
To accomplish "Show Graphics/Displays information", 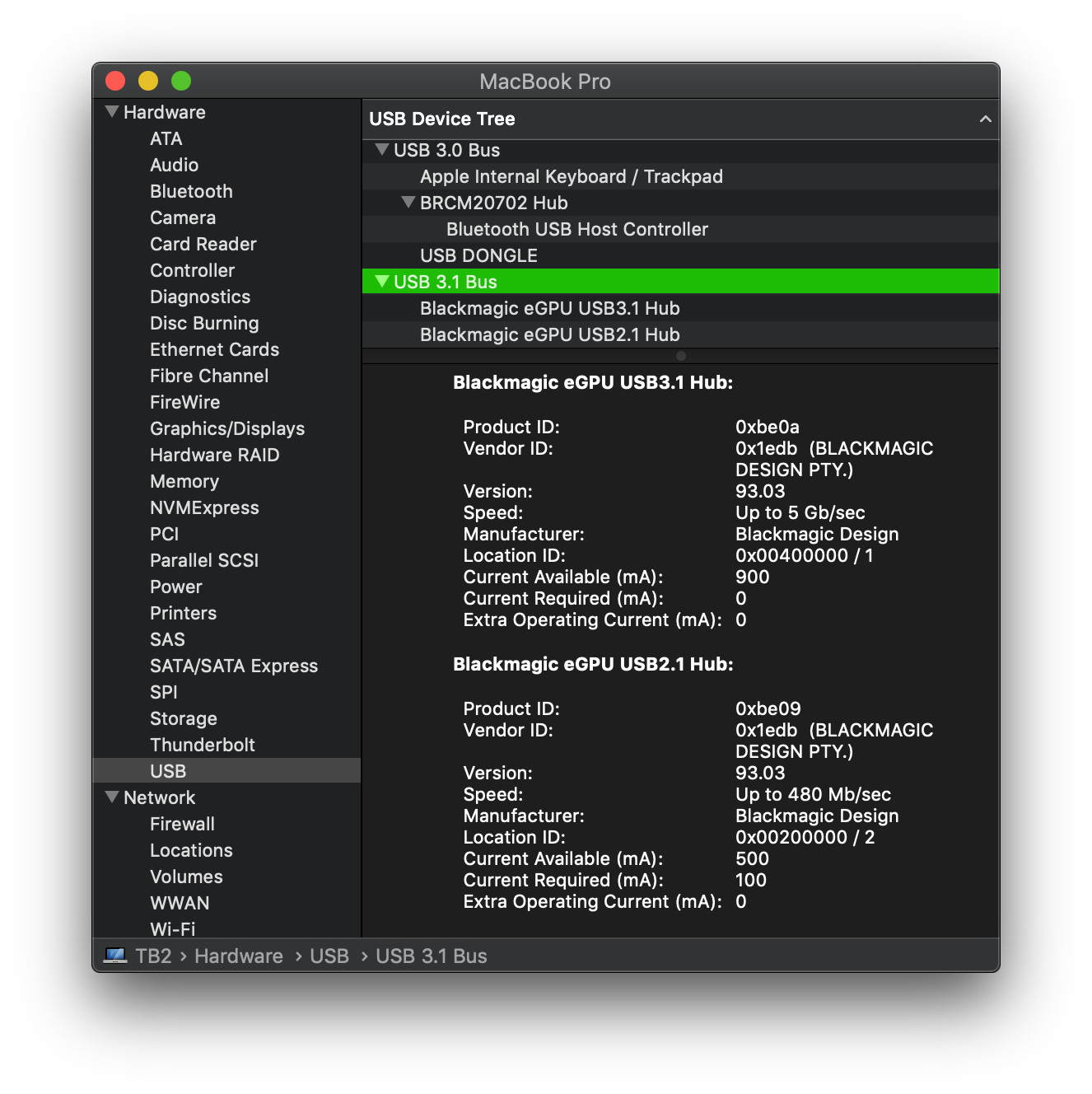I will pyautogui.click(x=226, y=428).
